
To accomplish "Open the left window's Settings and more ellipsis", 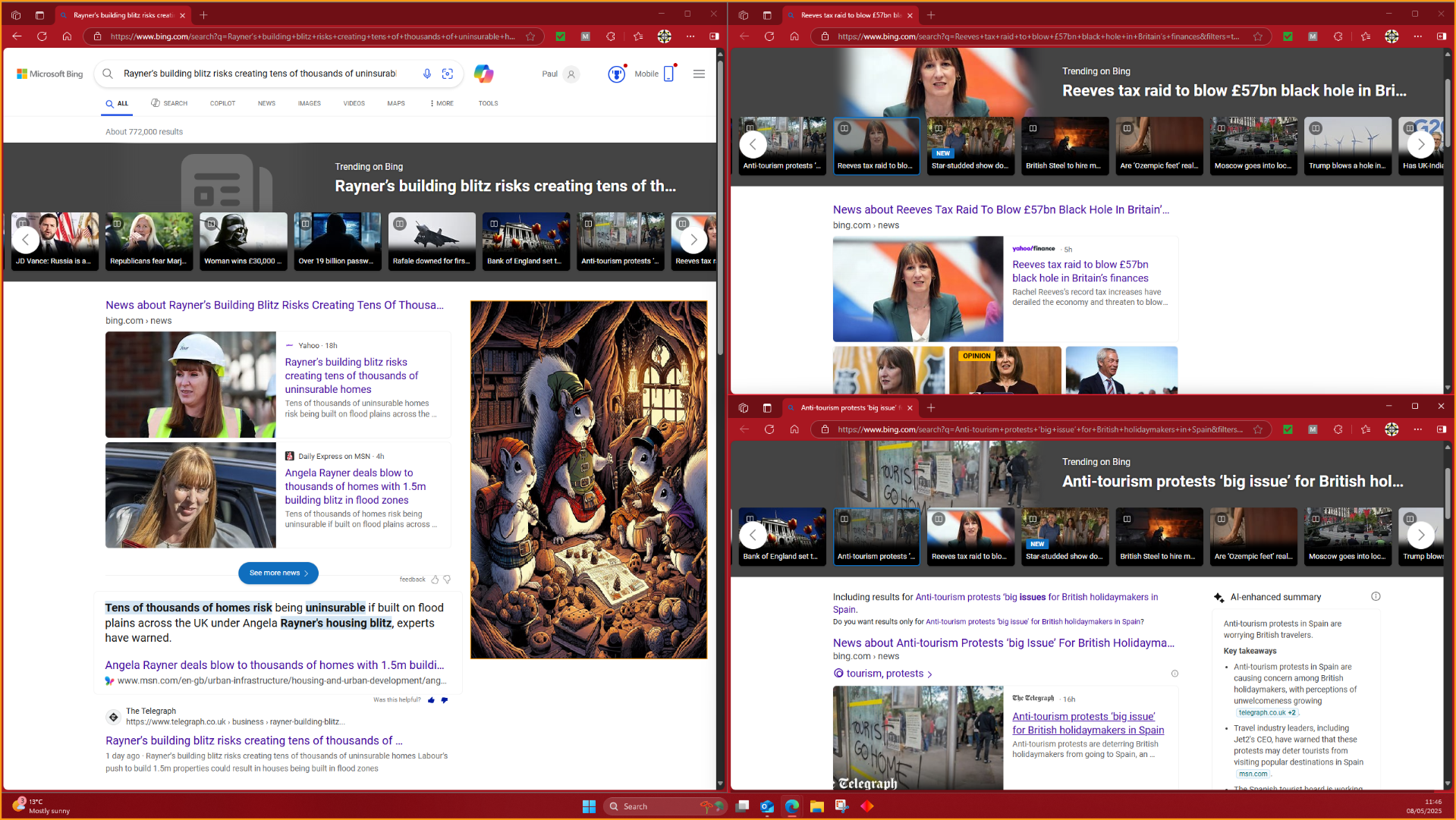I will (x=690, y=36).
